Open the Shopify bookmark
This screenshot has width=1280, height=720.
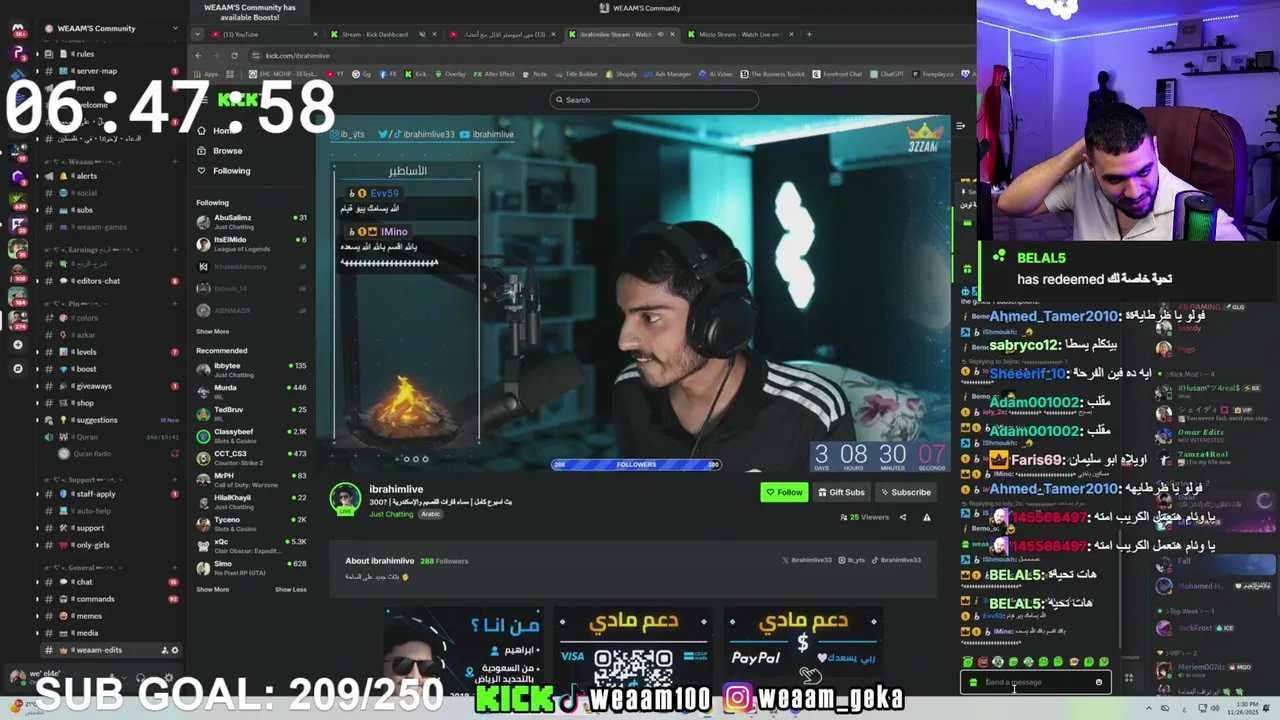click(621, 74)
